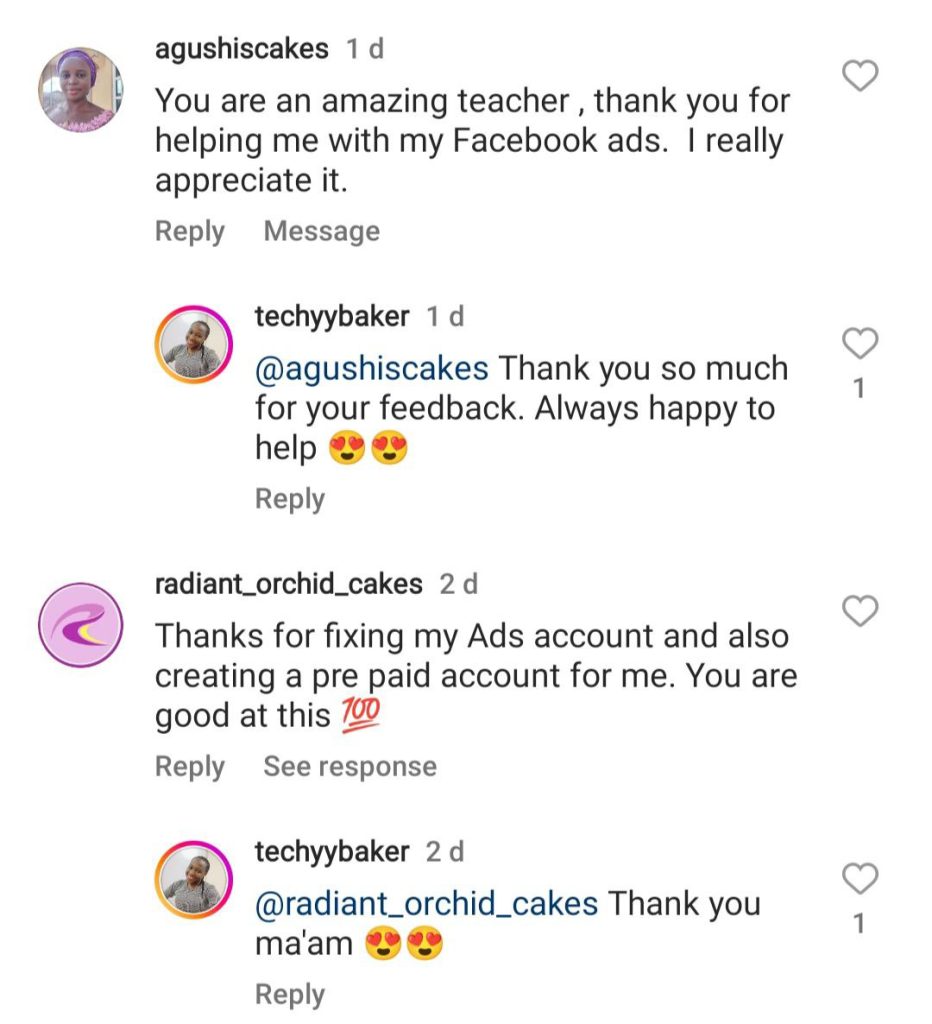The image size is (932, 1024).
Task: Open techyybaker username in first reply
Action: [332, 317]
